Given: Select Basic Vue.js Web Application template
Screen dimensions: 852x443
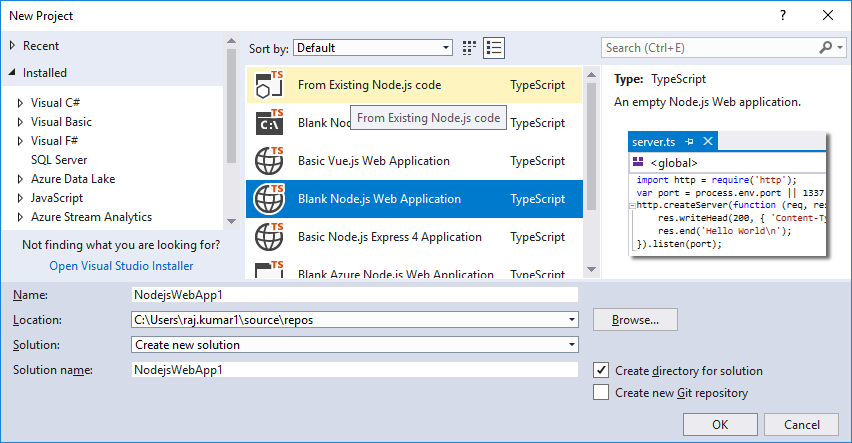Looking at the screenshot, I should pos(414,161).
